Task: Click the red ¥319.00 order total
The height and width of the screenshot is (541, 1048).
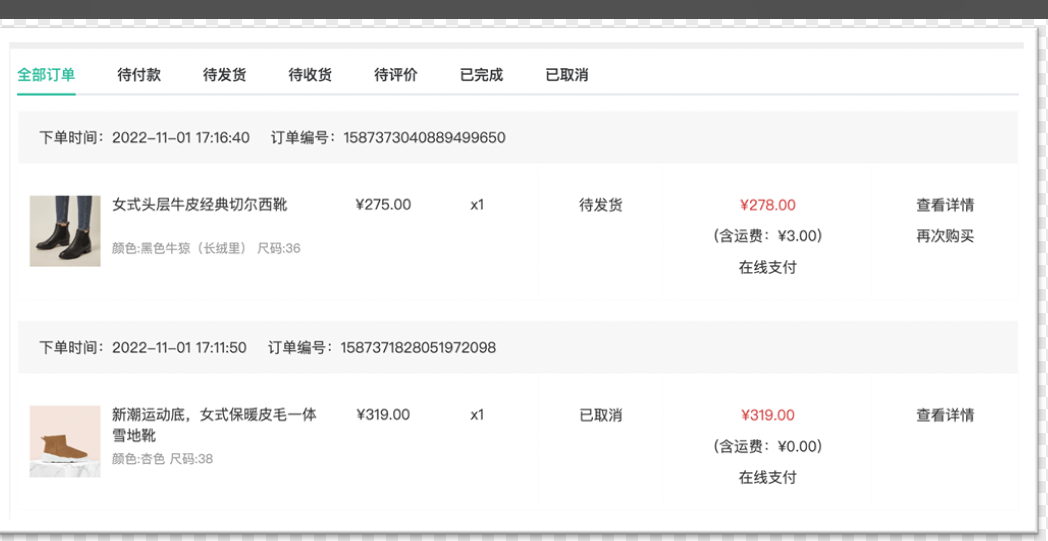Action: (767, 415)
